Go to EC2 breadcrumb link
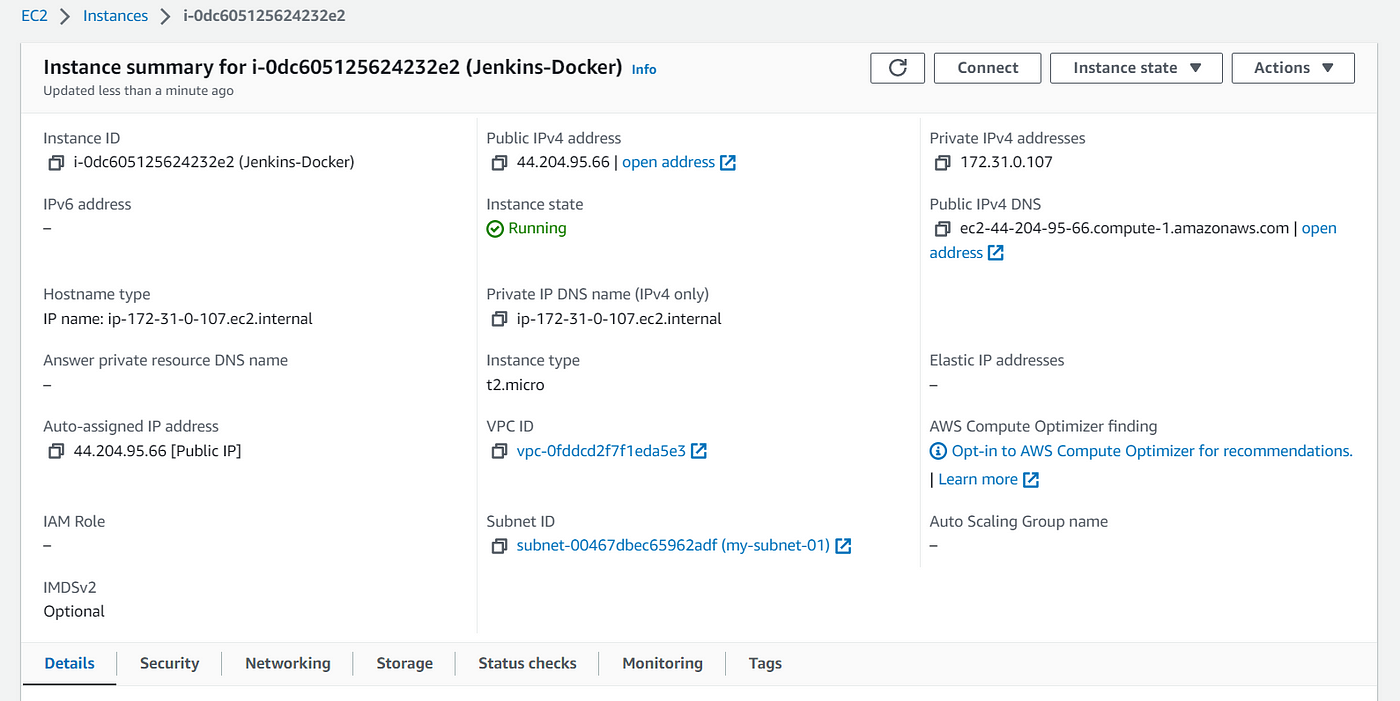Image resolution: width=1400 pixels, height=701 pixels. pyautogui.click(x=34, y=16)
